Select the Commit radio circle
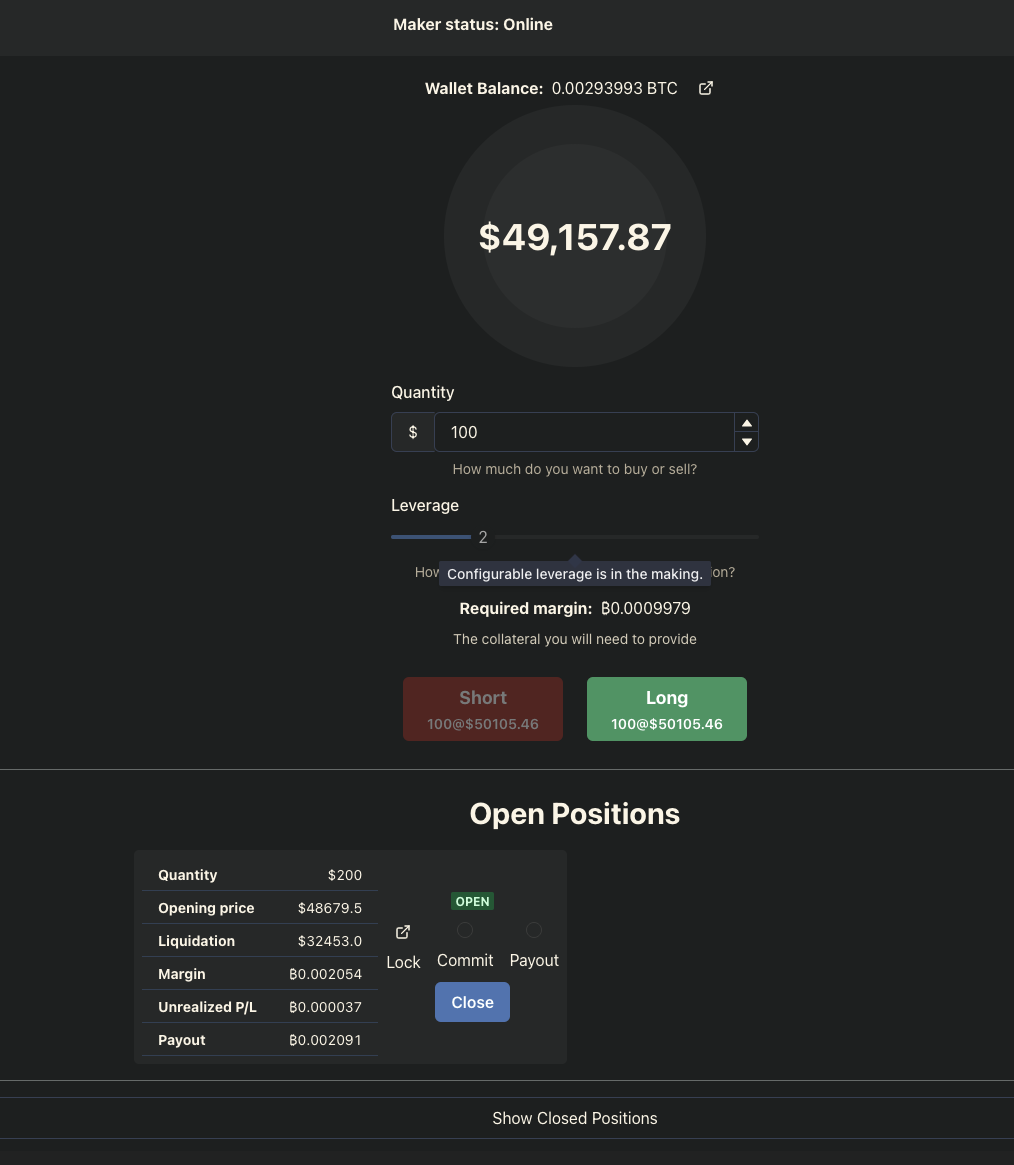 pyautogui.click(x=464, y=930)
